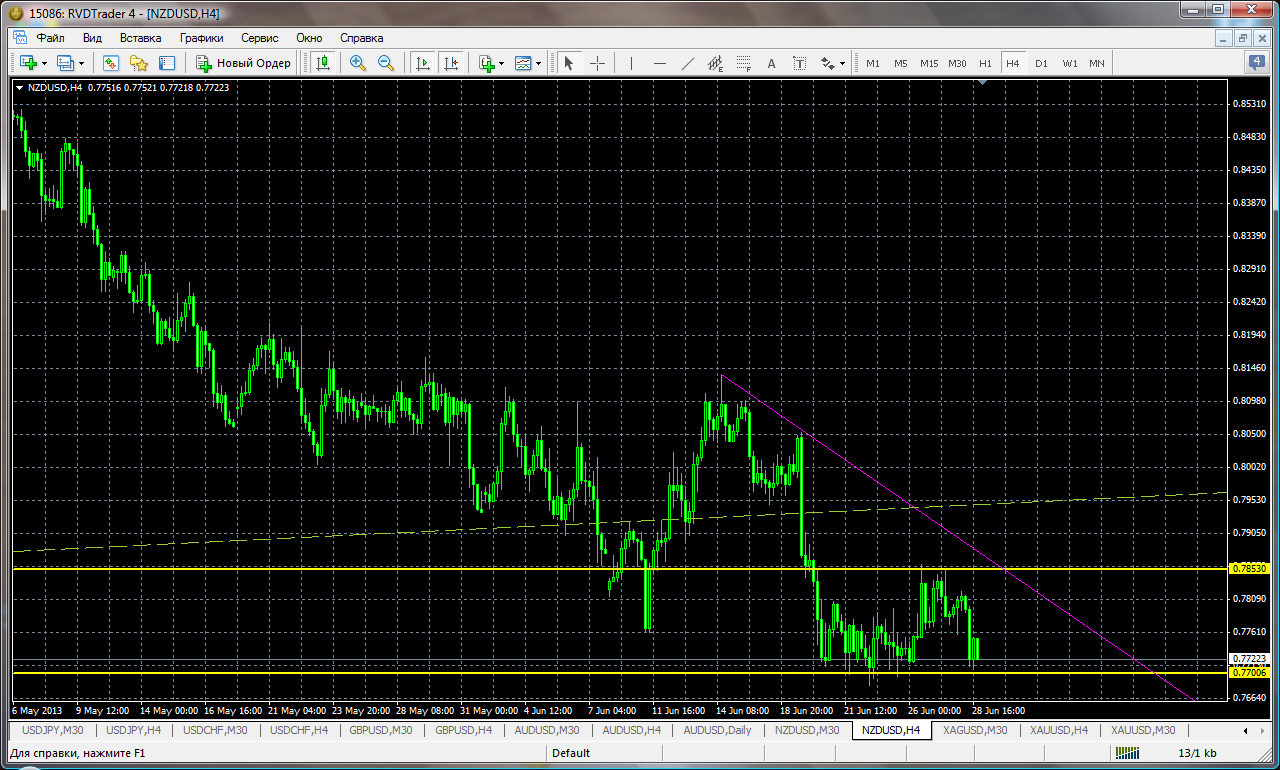Screen dimensions: 1280x770
Task: Switch to M5 timeframe
Action: [x=901, y=63]
